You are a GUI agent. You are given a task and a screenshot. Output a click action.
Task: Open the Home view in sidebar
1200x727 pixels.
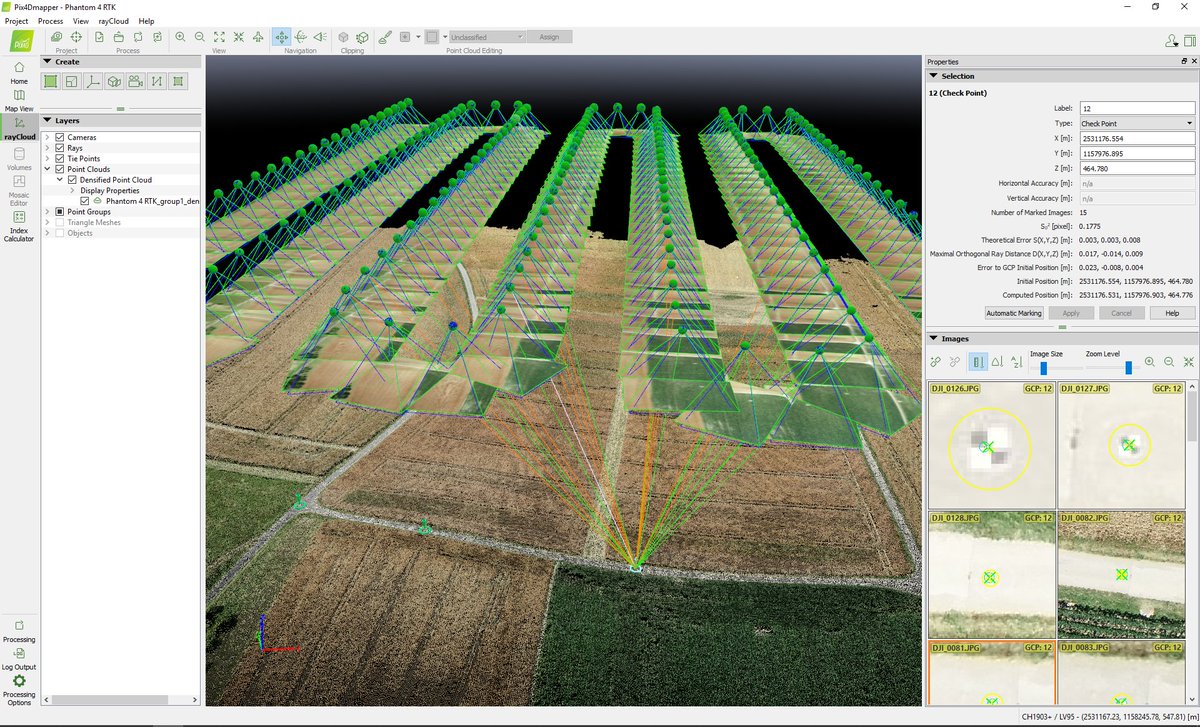[19, 72]
